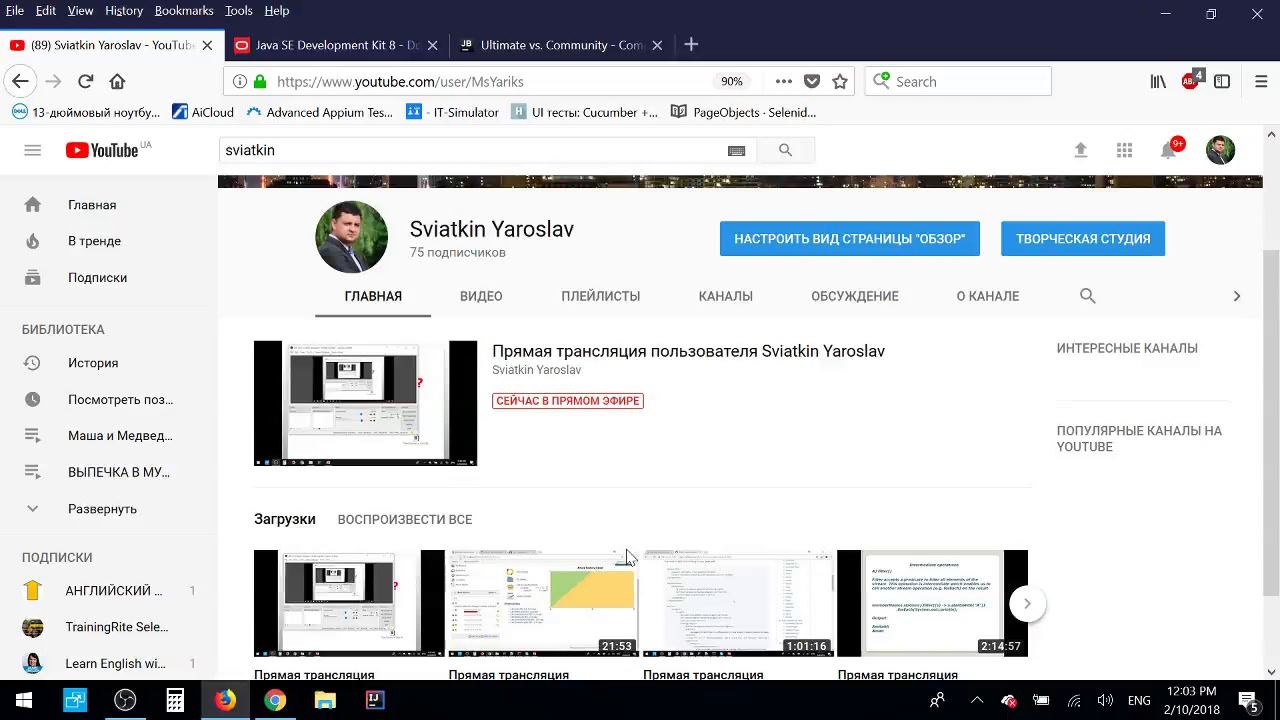Switch to Ultimate vs. Community tab
Image resolution: width=1280 pixels, height=720 pixels.
pos(561,45)
